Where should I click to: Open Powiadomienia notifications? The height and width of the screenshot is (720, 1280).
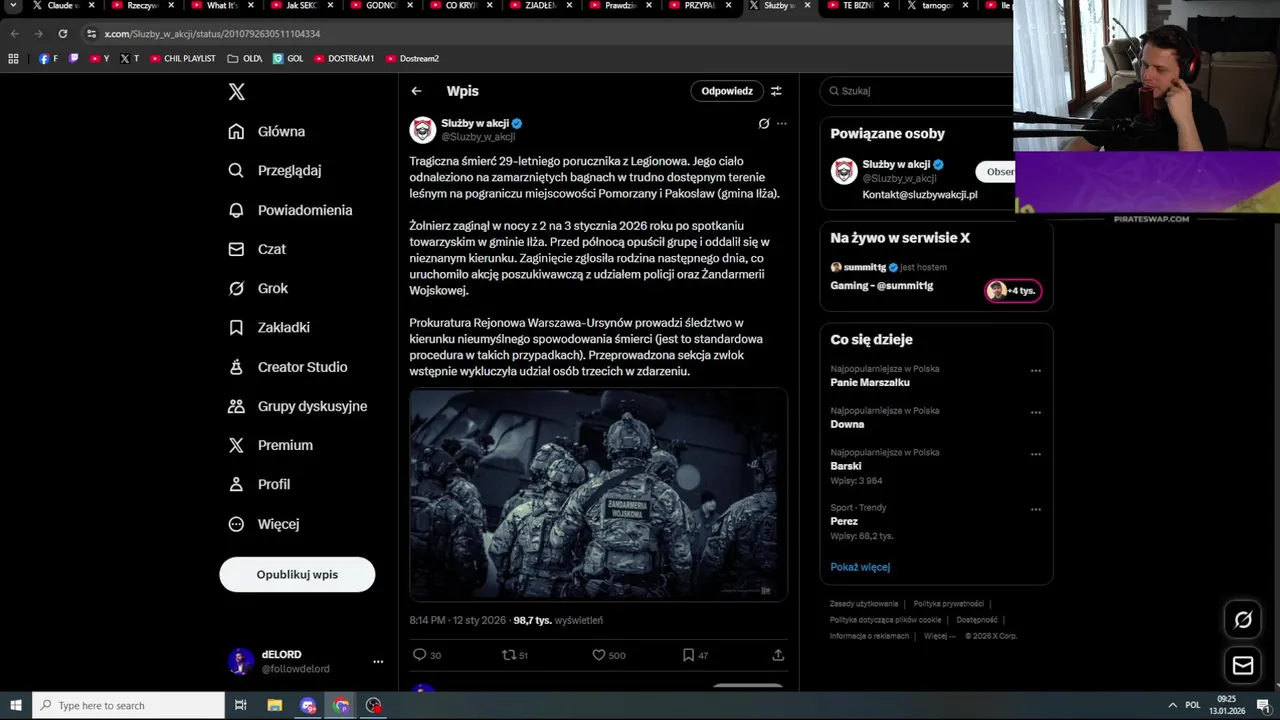(x=290, y=210)
